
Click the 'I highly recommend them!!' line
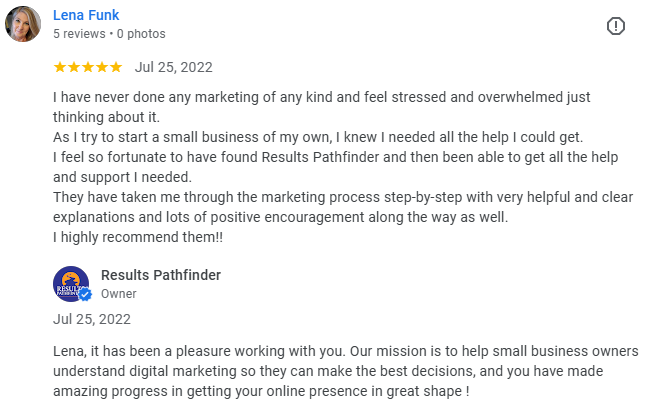point(136,235)
